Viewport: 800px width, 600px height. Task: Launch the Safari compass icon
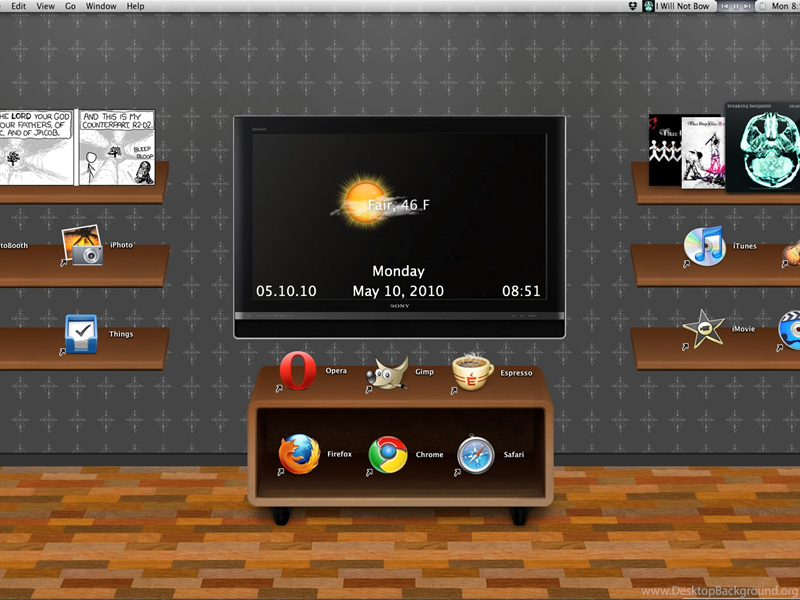(475, 455)
